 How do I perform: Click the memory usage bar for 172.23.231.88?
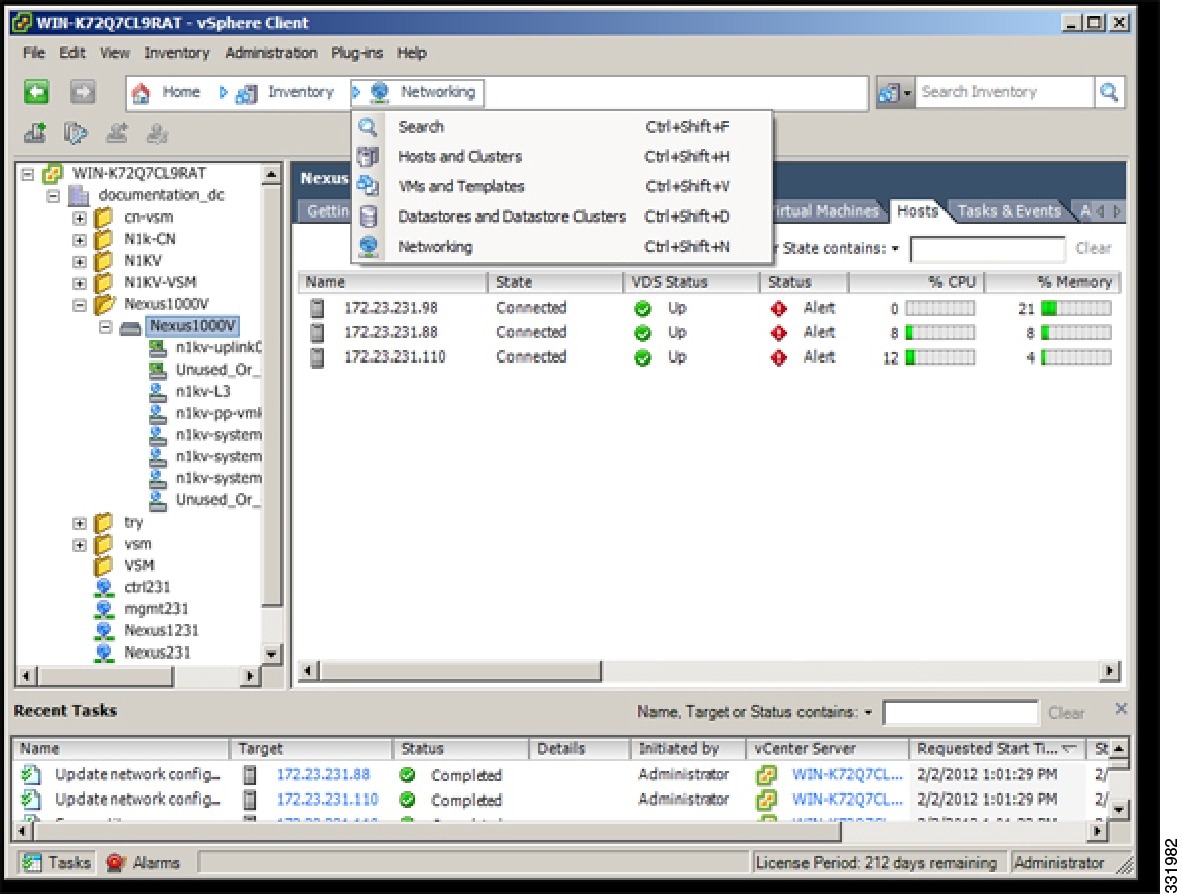click(1076, 333)
